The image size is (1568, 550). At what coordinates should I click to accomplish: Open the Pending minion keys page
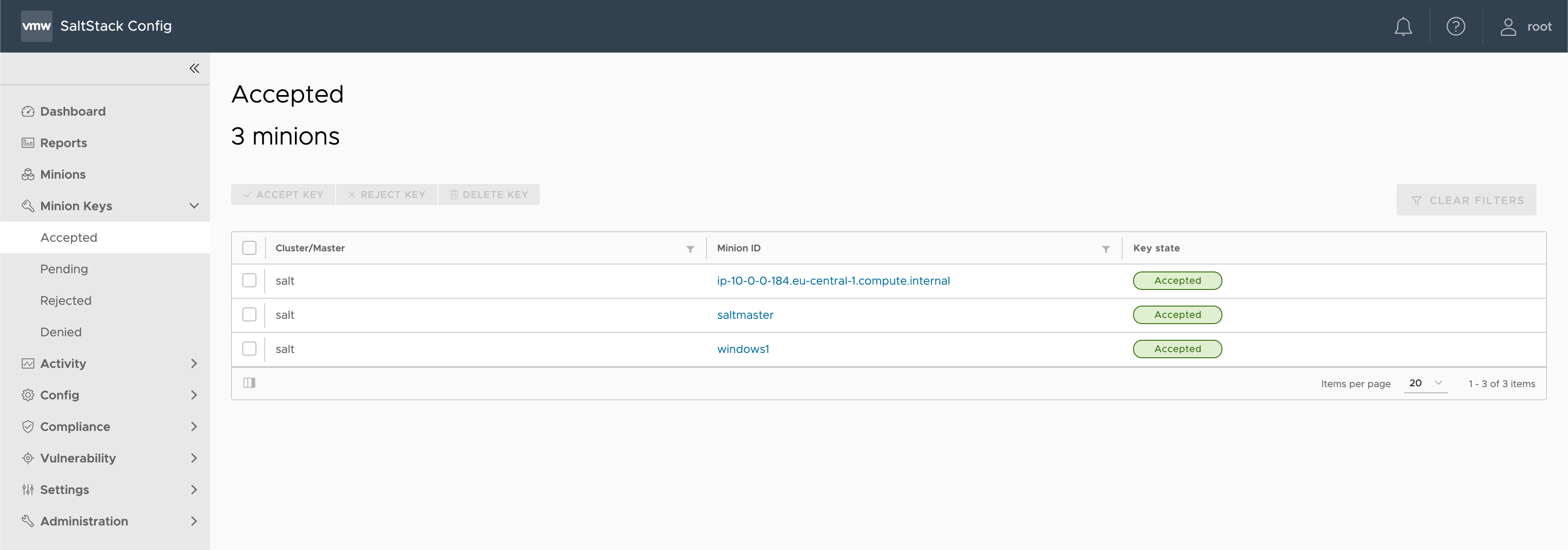tap(63, 268)
